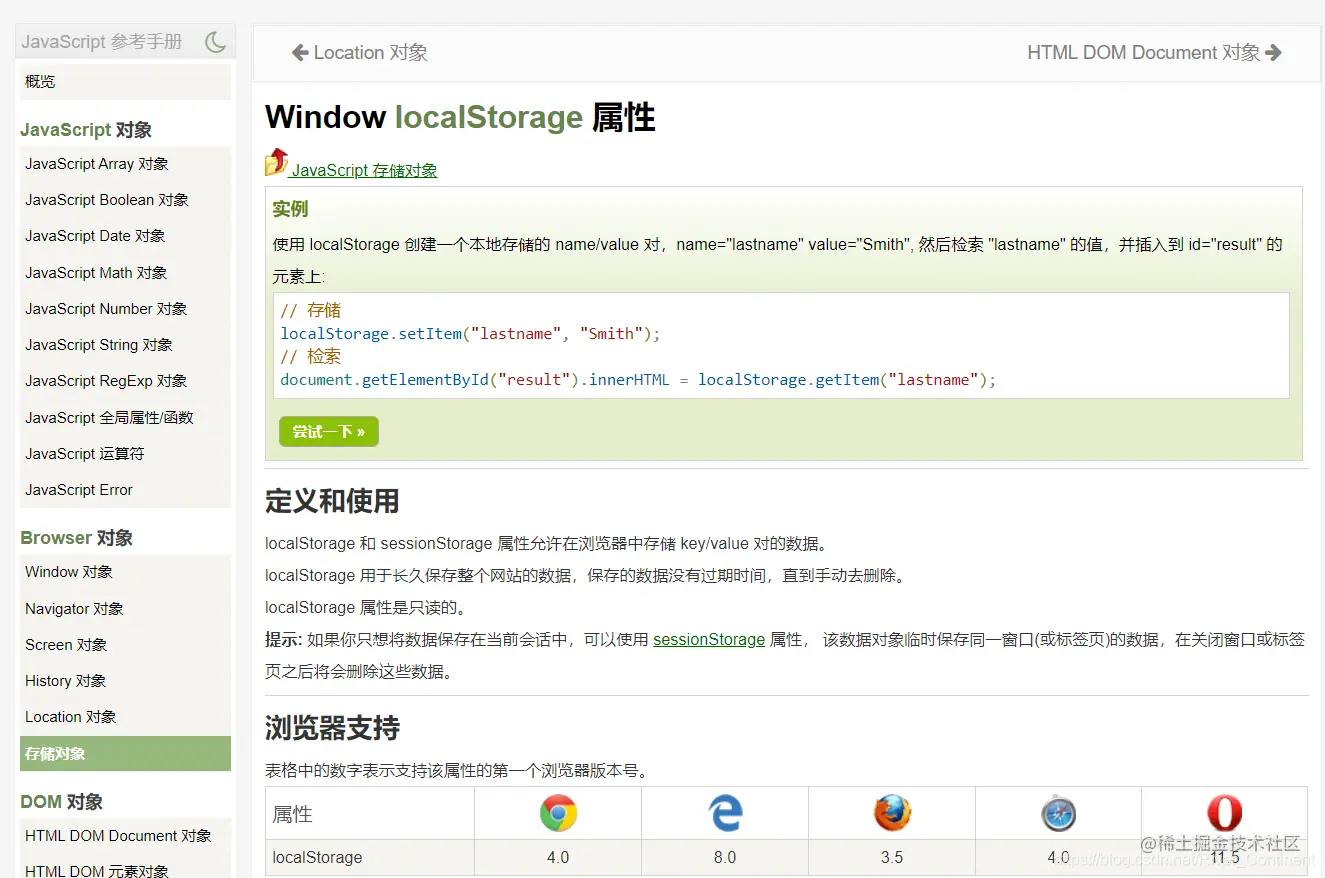
Task: Click the localStorage 属性是只读的 sentence
Action: coord(365,607)
